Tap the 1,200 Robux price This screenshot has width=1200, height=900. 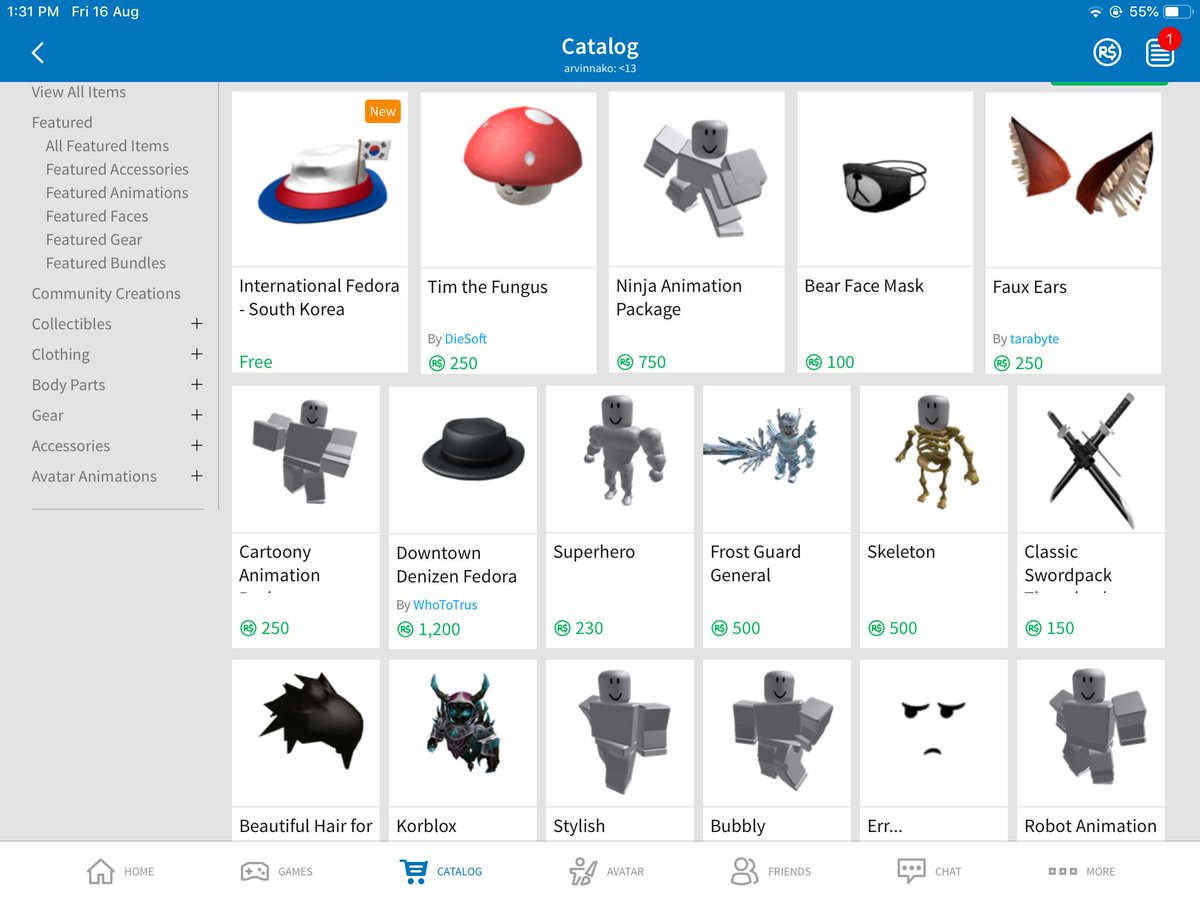429,629
